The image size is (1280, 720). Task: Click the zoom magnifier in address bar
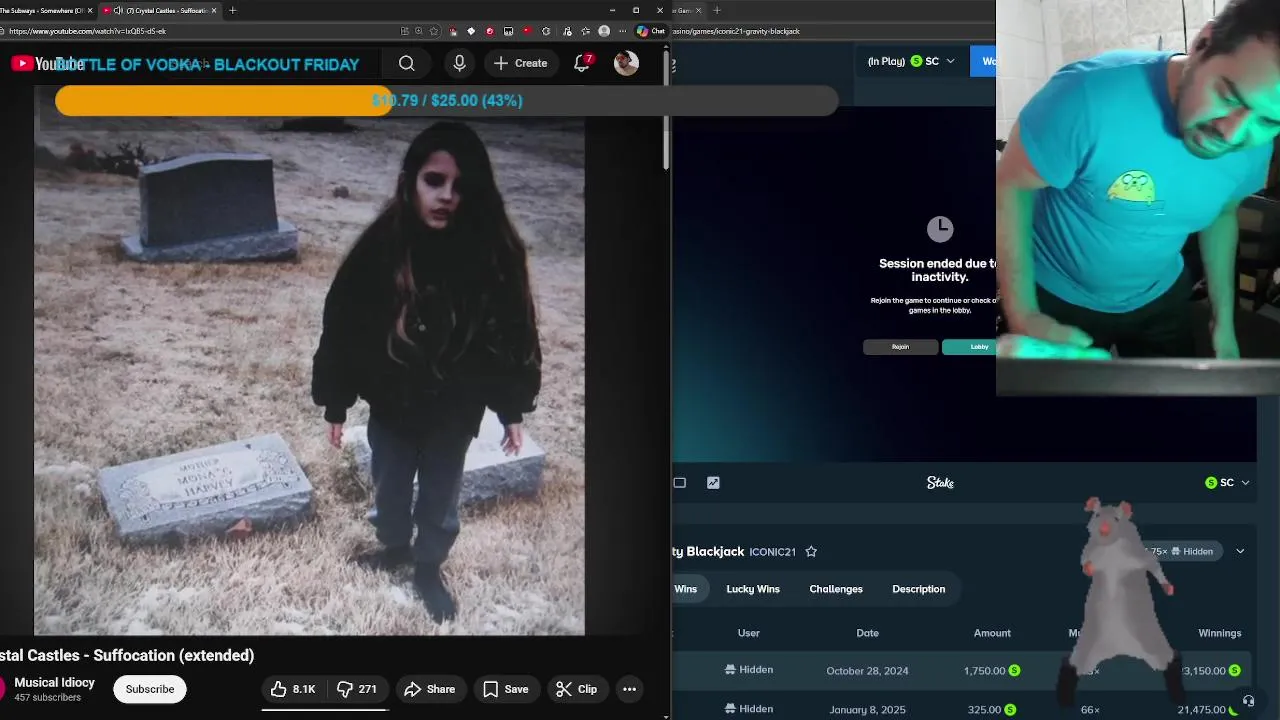418,31
